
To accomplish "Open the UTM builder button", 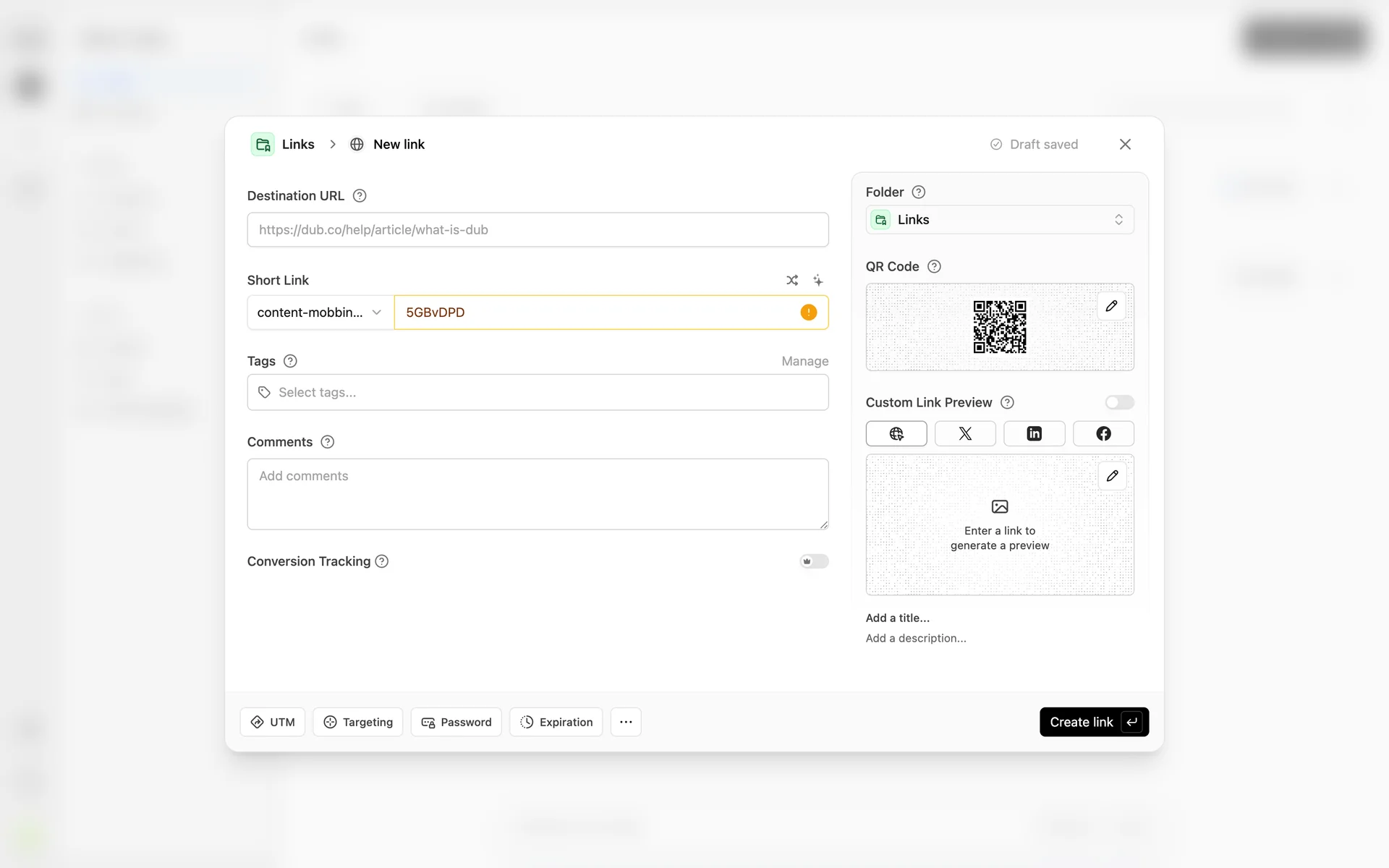I will click(x=273, y=722).
